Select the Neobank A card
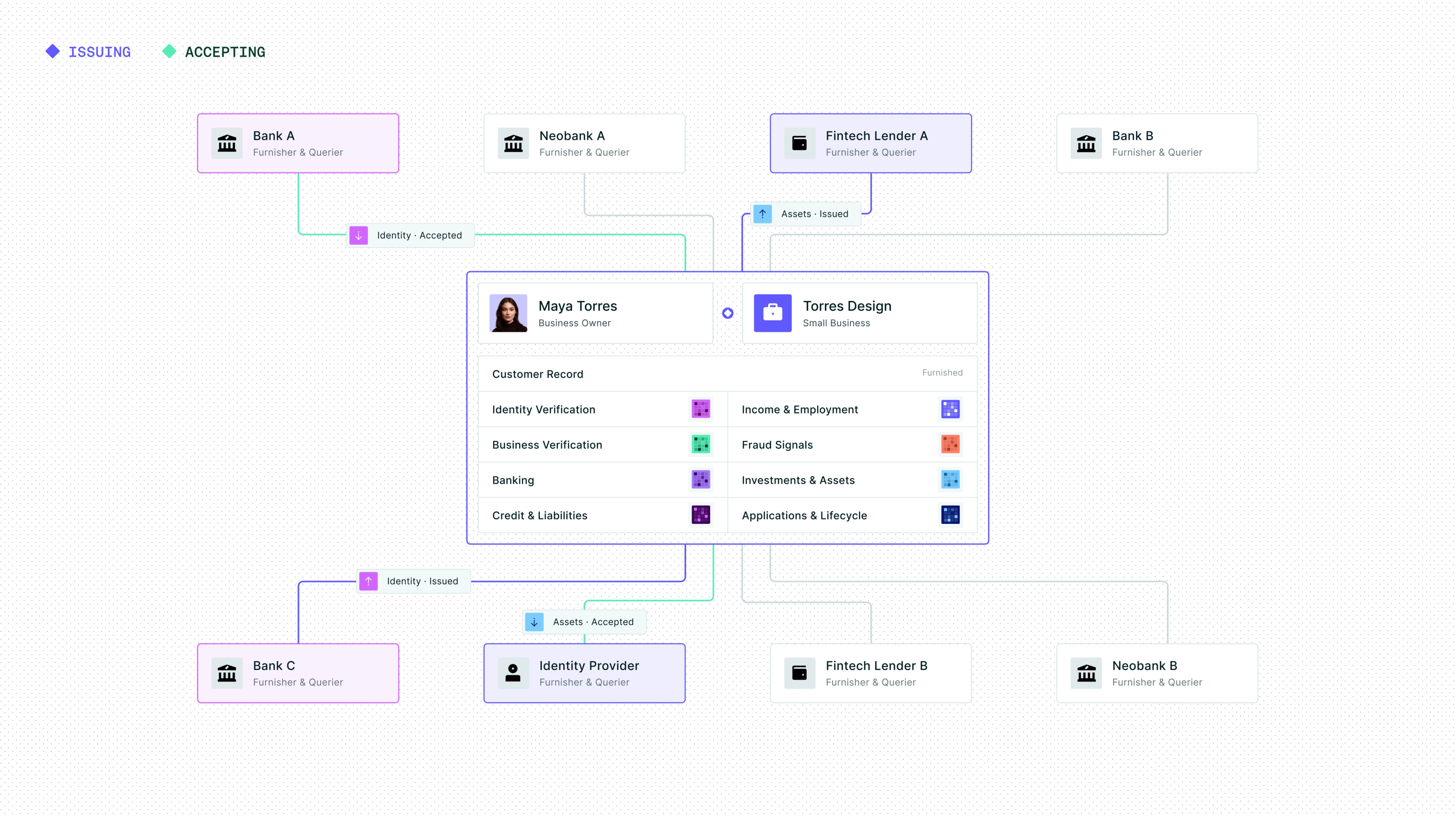The image size is (1456, 816). point(584,143)
